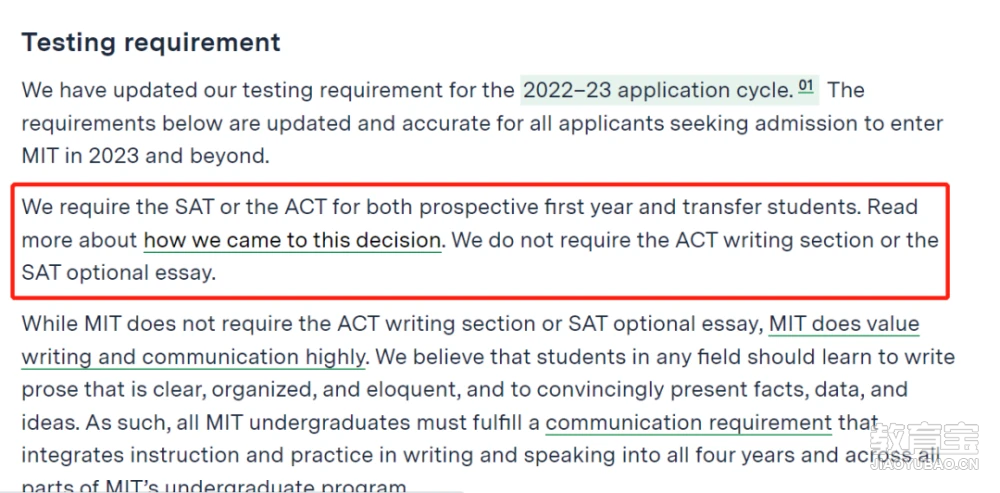
Task: Click the "prose that is clear, organized" line
Action: click(x=168, y=390)
